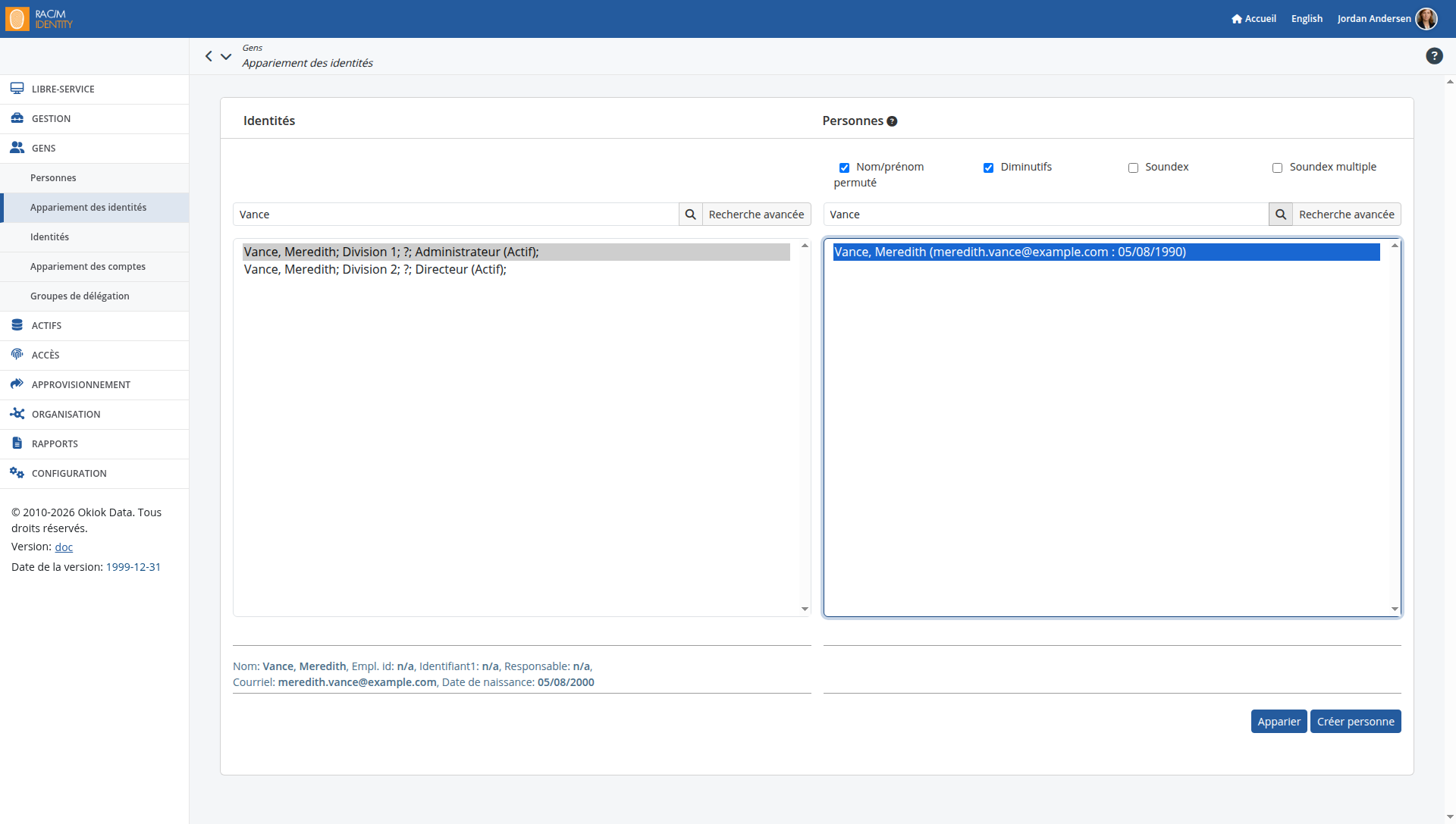Click the back arrow in breadcrumb
The width and height of the screenshot is (1456, 824).
pos(209,56)
